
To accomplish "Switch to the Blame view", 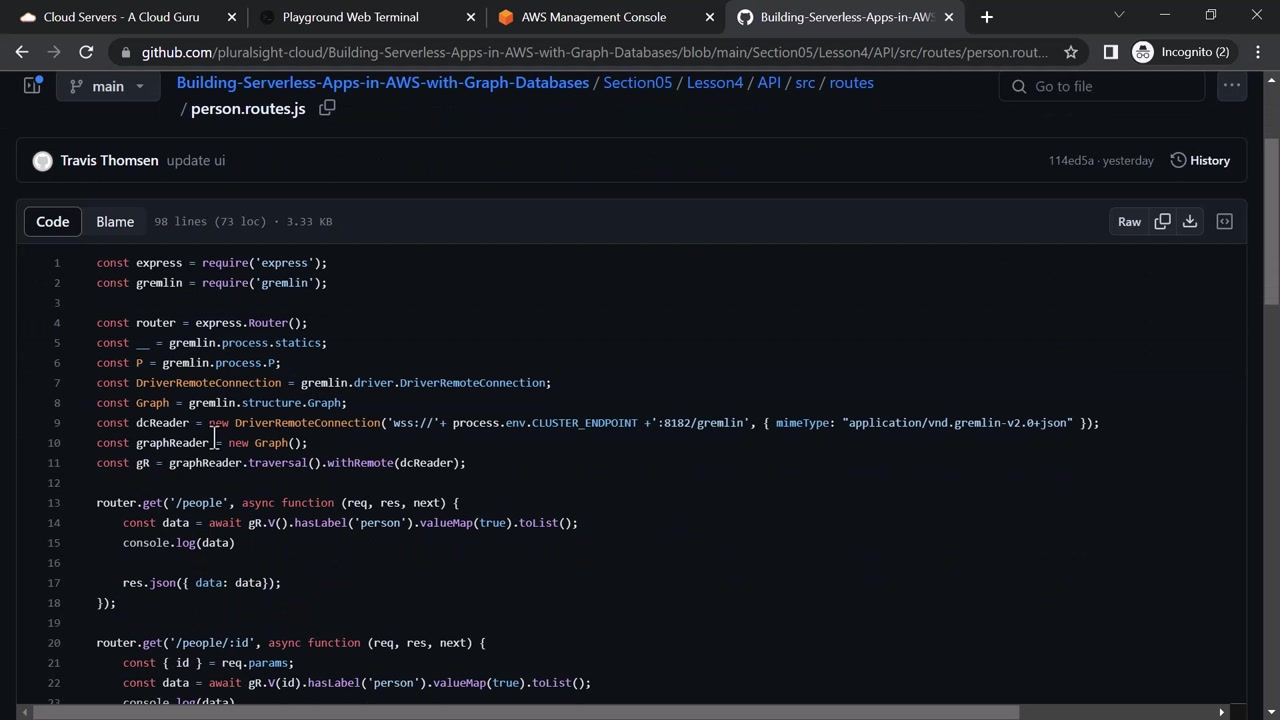I will point(115,221).
